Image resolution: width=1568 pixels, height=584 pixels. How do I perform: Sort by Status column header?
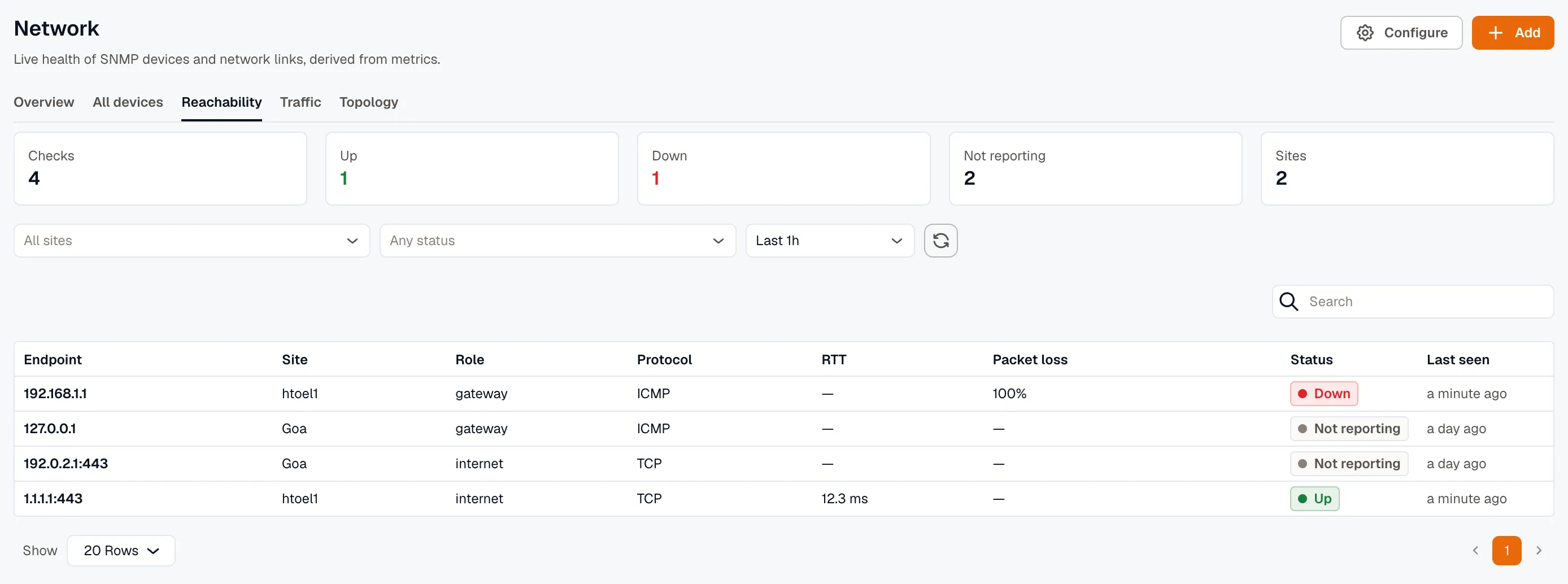click(1311, 360)
